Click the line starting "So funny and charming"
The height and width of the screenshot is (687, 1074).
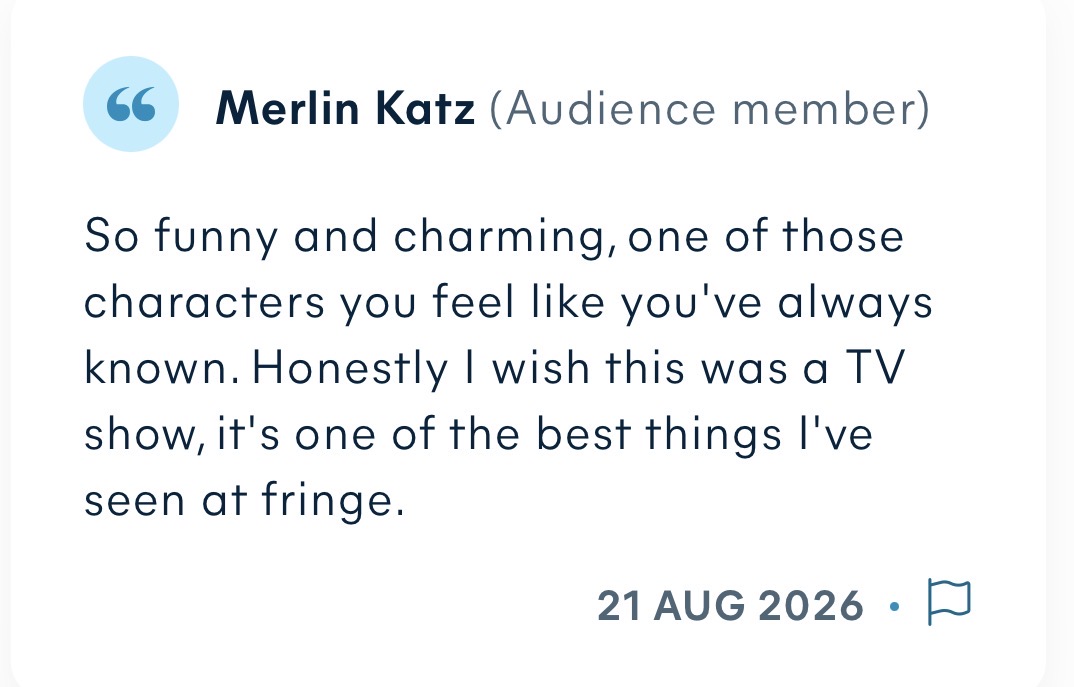pos(494,237)
